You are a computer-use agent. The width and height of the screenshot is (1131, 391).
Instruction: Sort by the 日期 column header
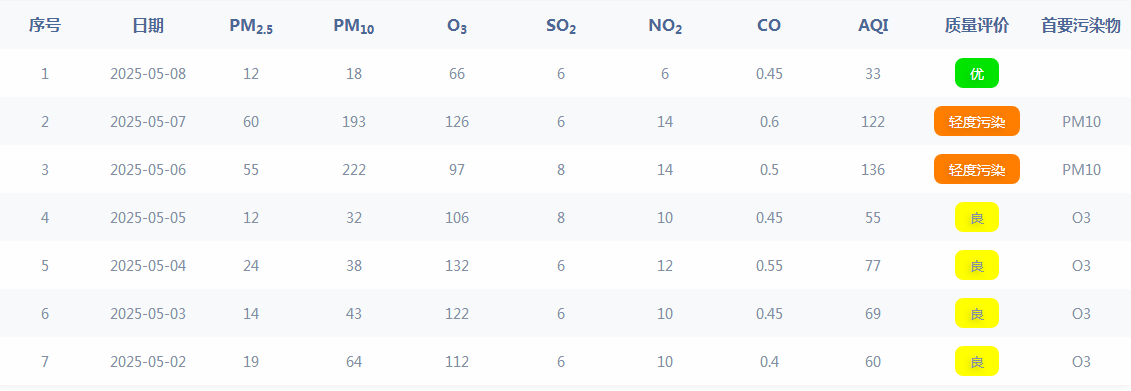148,26
